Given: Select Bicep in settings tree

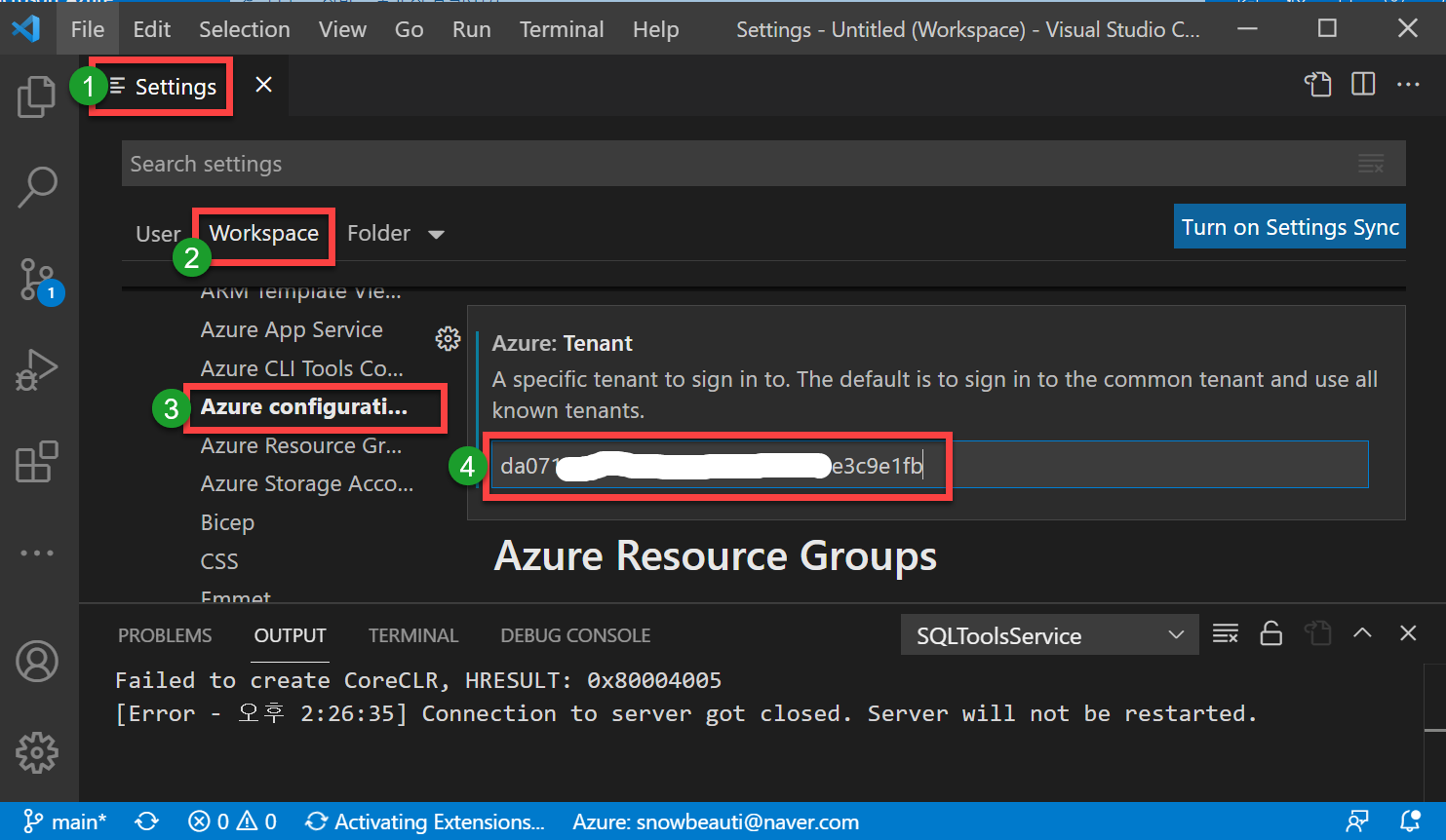Looking at the screenshot, I should tap(227, 522).
